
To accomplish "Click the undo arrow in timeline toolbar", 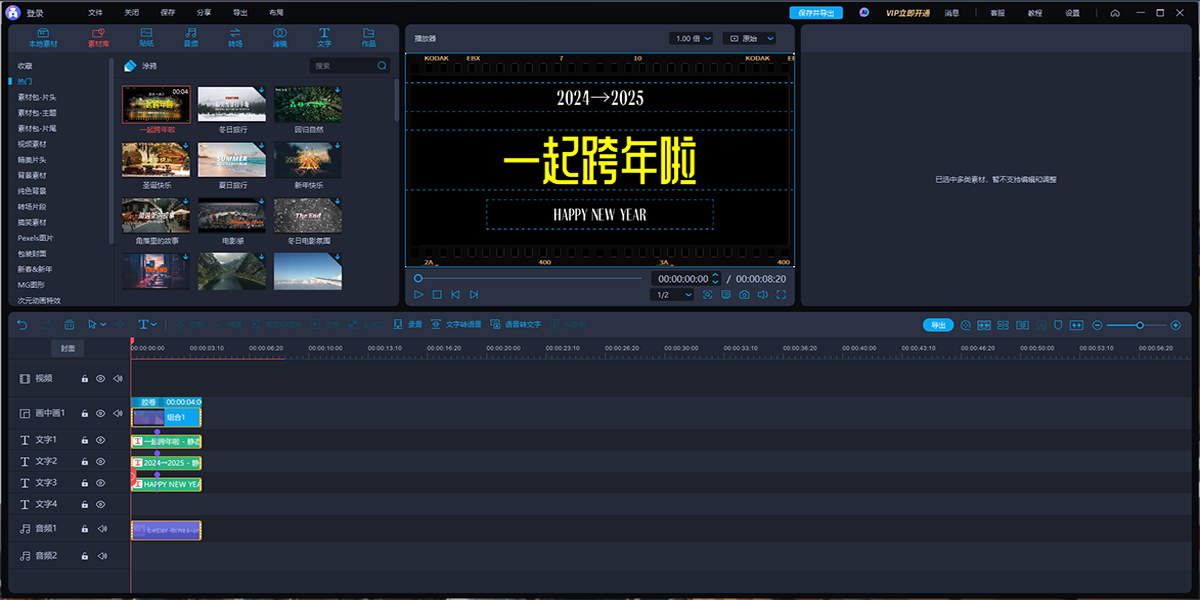I will 23,325.
